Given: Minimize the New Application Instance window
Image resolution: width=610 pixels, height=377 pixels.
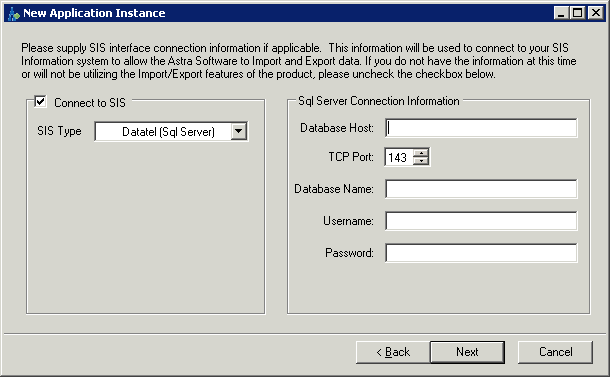Looking at the screenshot, I should [561, 13].
